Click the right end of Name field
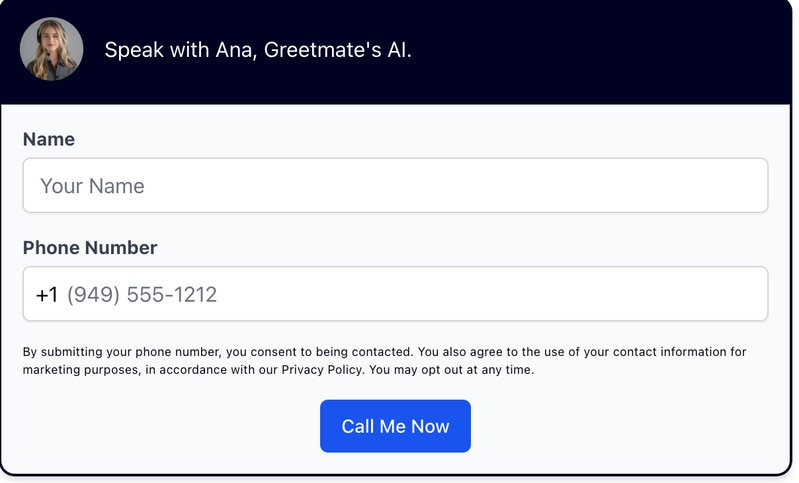 740,186
